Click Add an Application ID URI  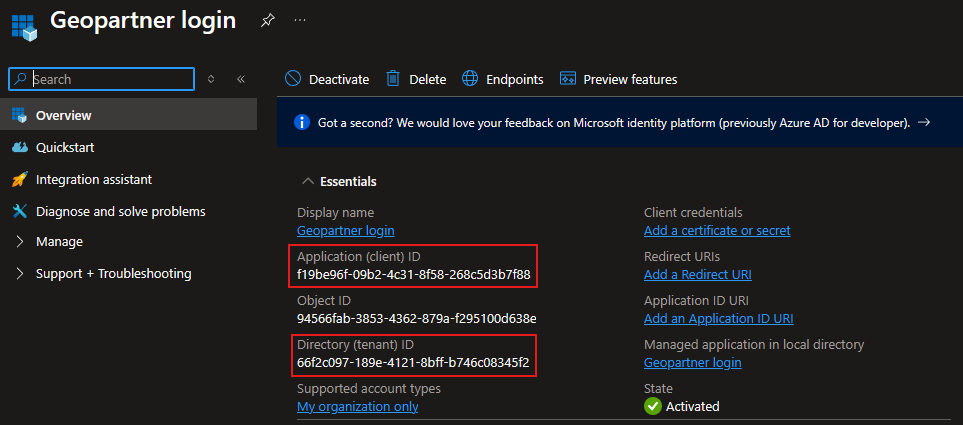[719, 319]
